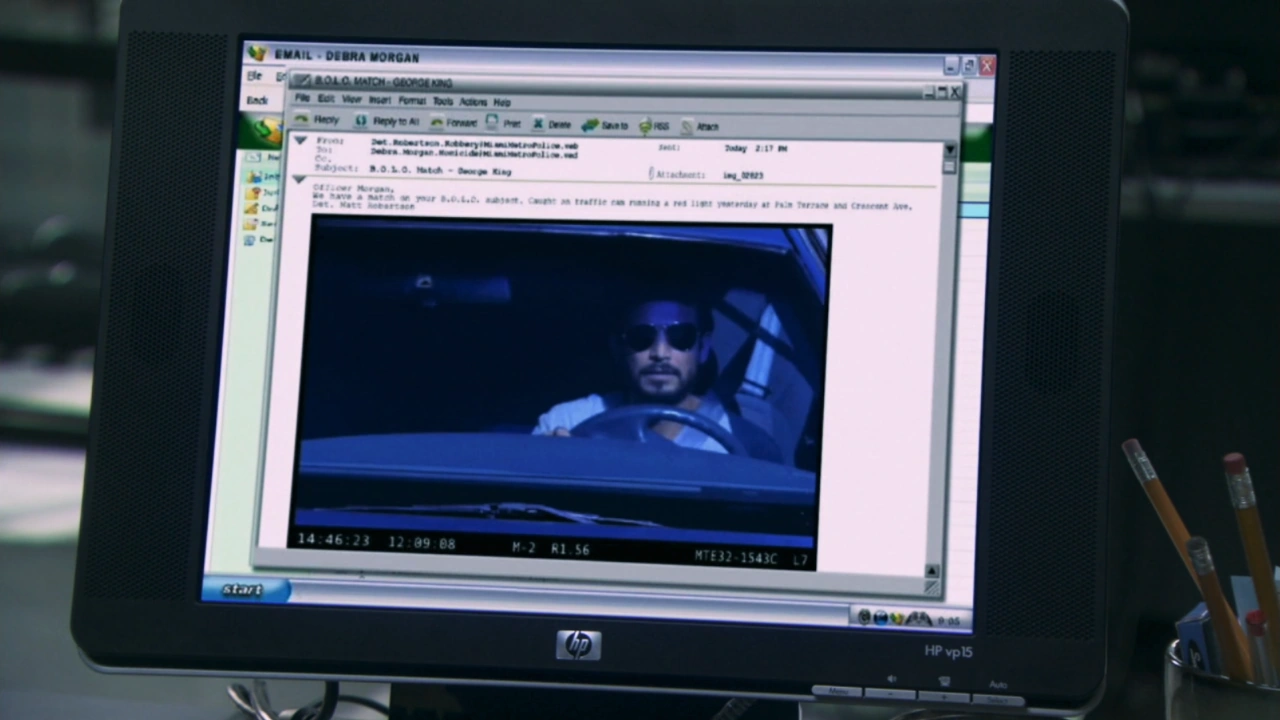Viewport: 1280px width, 720px height.
Task: Click the Back button in the Email main window
Action: [258, 100]
